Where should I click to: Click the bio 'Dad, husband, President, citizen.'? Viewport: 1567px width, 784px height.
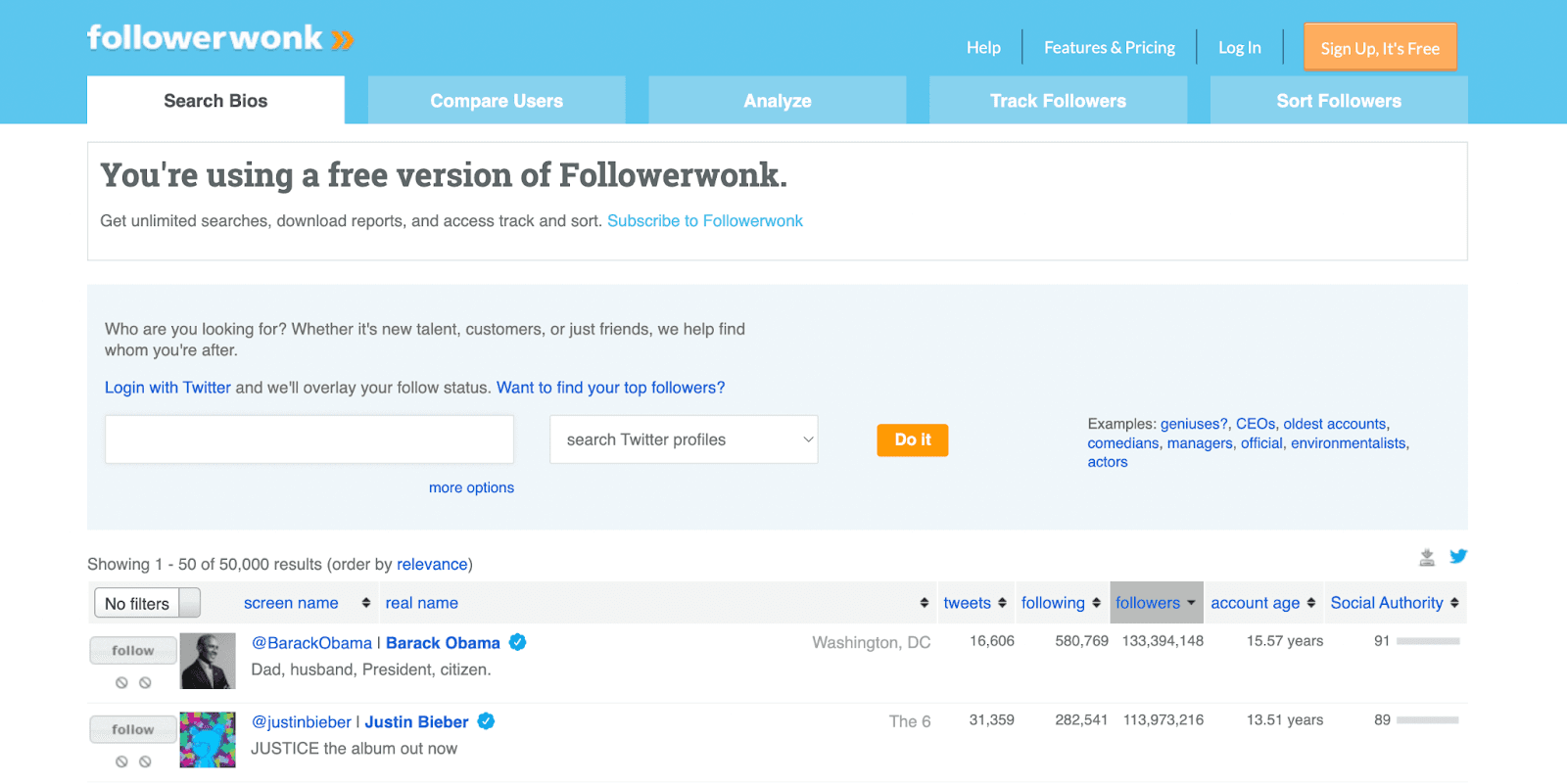(371, 670)
